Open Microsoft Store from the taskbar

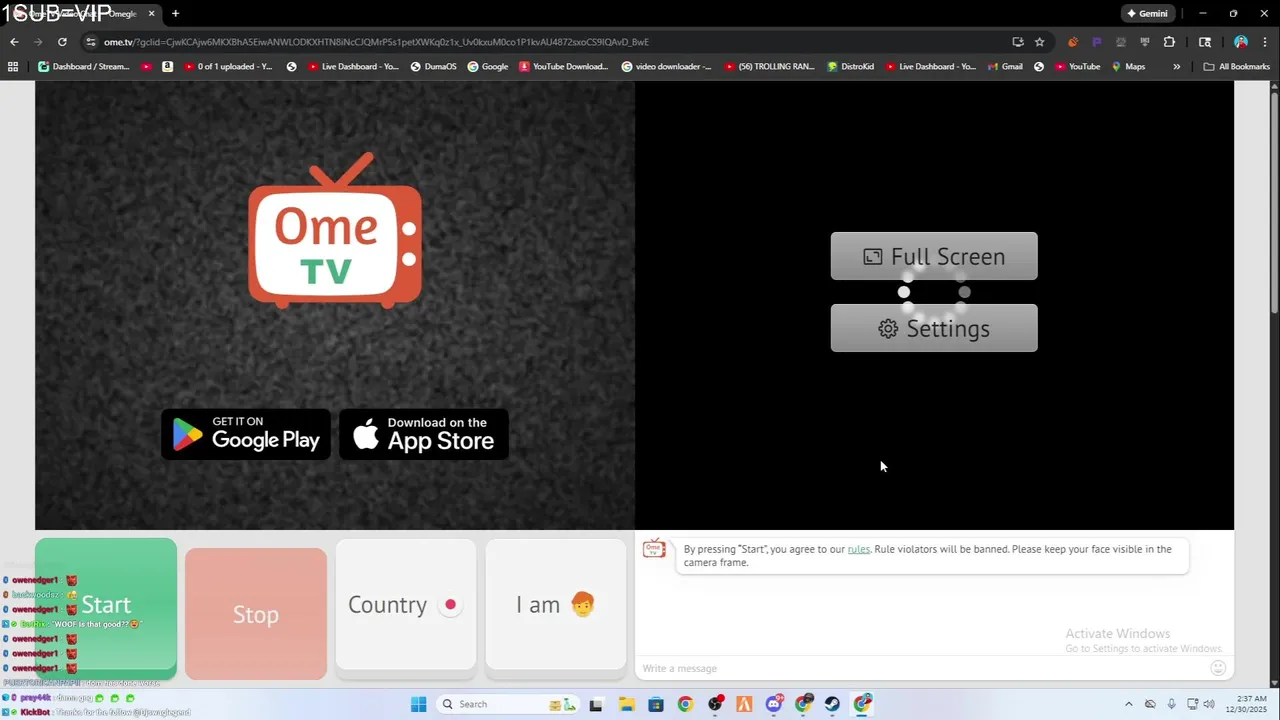coord(655,704)
